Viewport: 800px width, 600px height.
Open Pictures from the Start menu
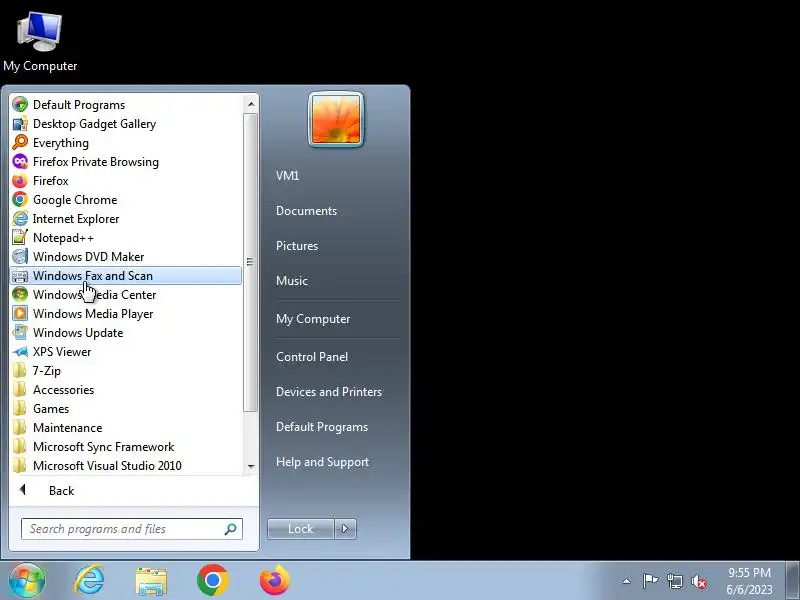click(297, 245)
